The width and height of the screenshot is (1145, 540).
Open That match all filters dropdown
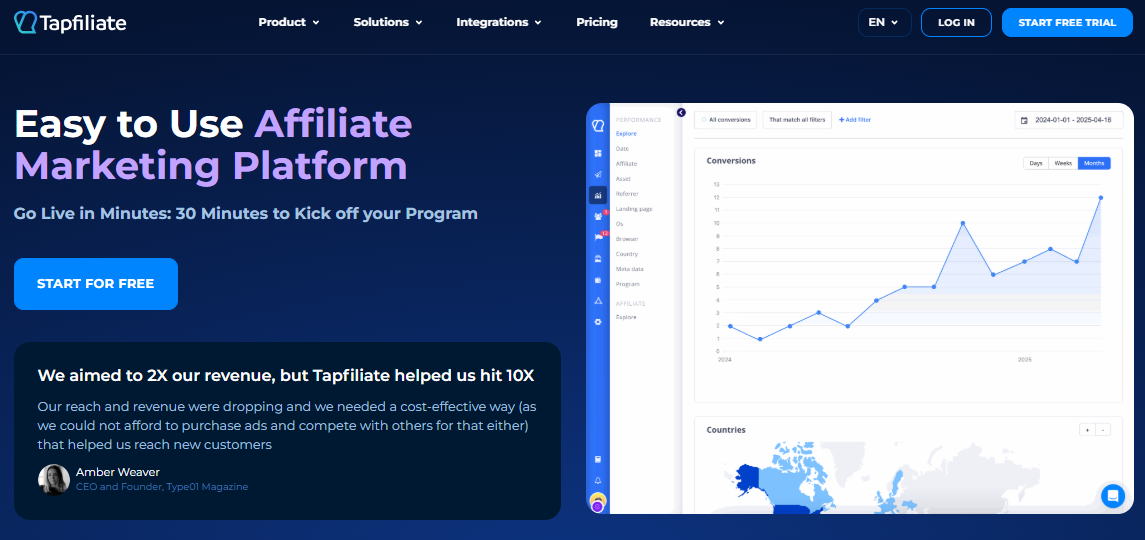pos(797,120)
